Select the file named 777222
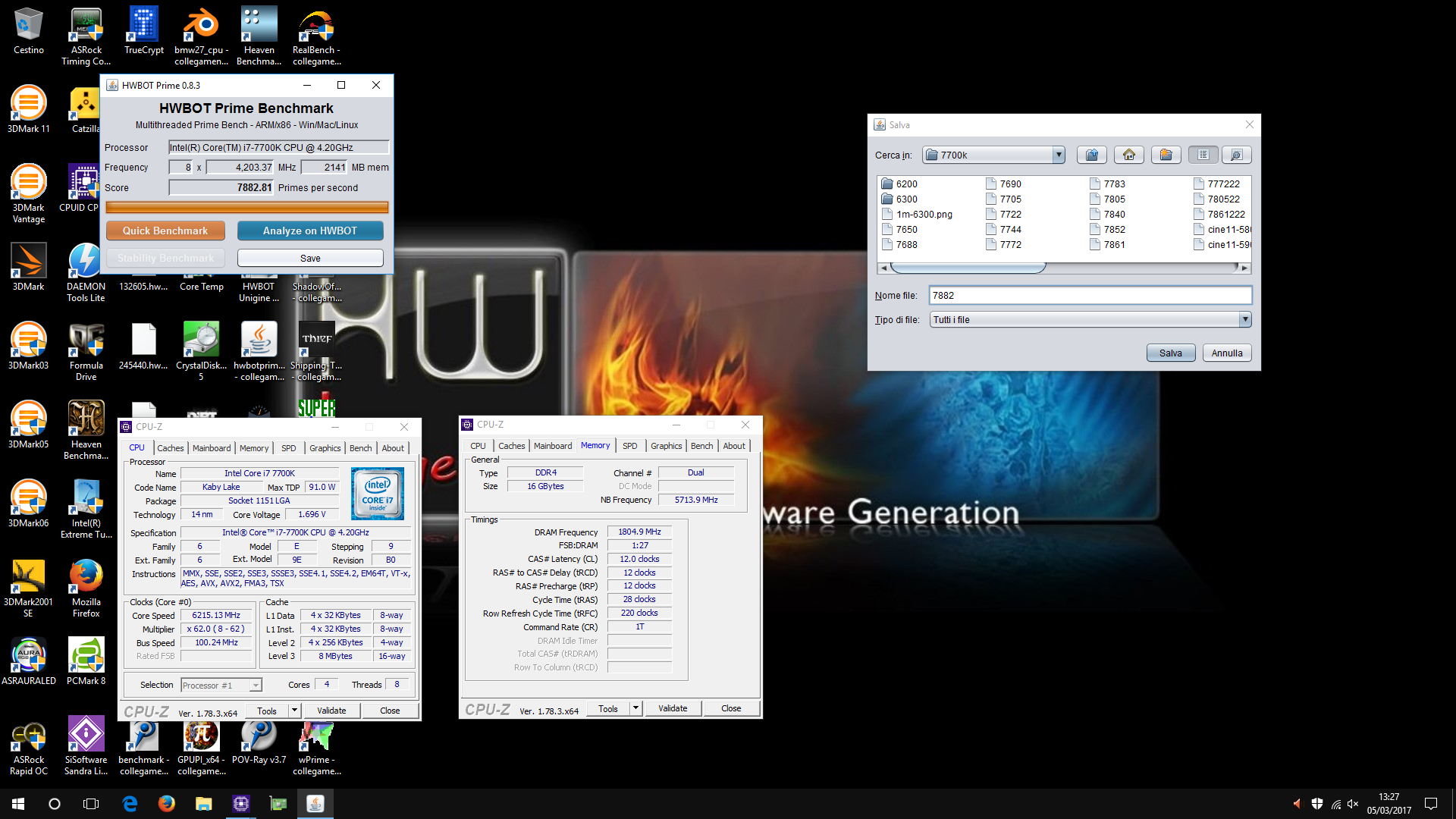 [x=1216, y=184]
